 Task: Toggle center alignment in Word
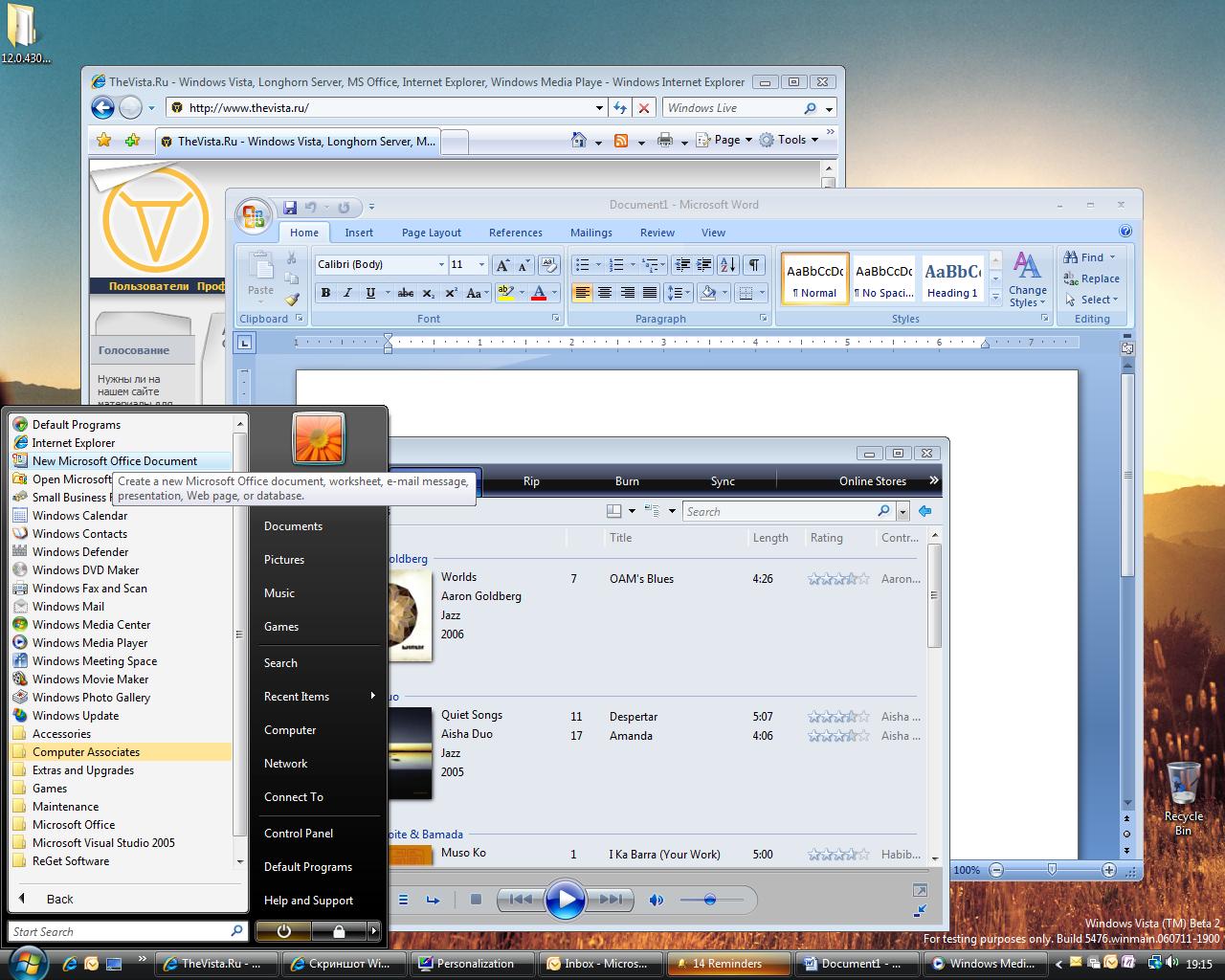point(604,293)
